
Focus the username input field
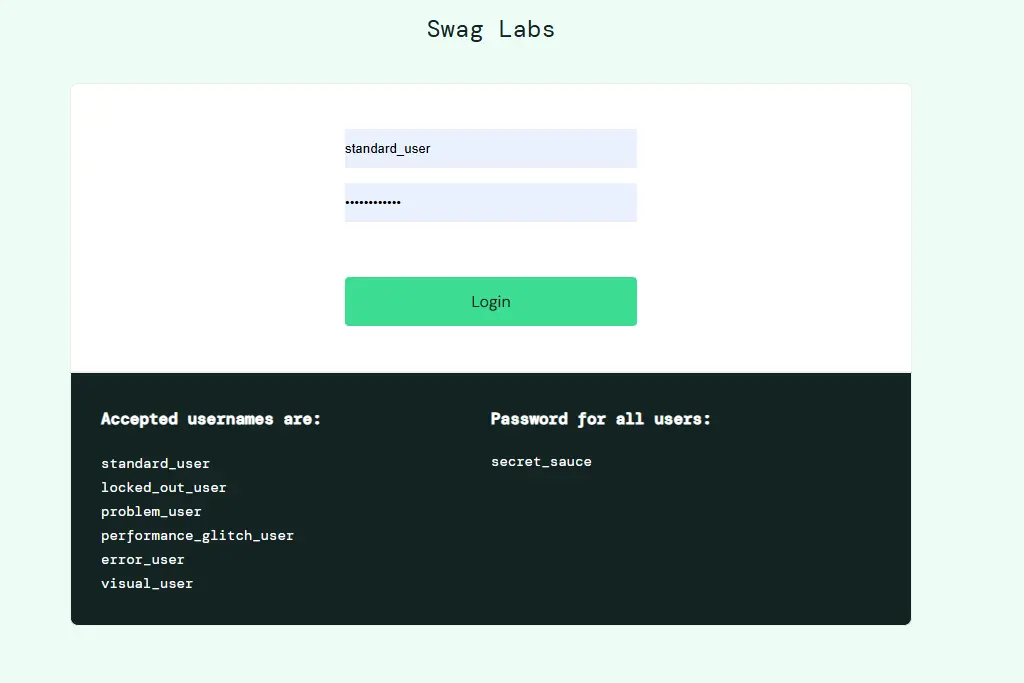490,149
